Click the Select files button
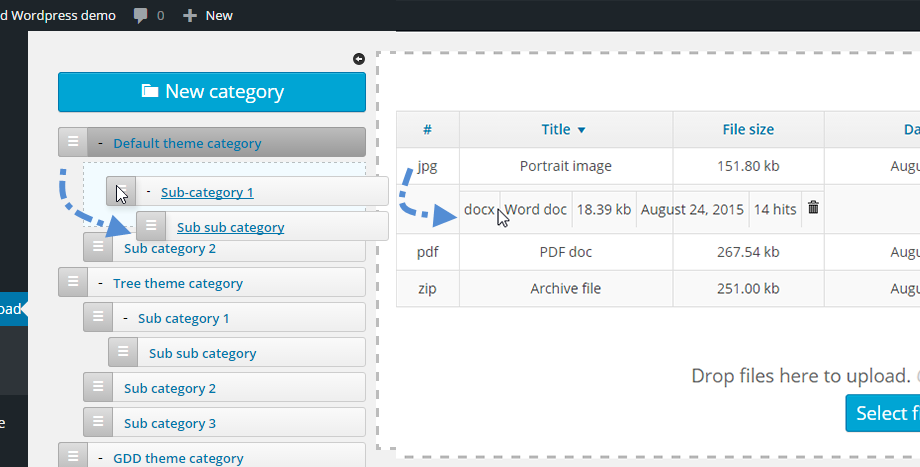920x467 pixels. 883,413
